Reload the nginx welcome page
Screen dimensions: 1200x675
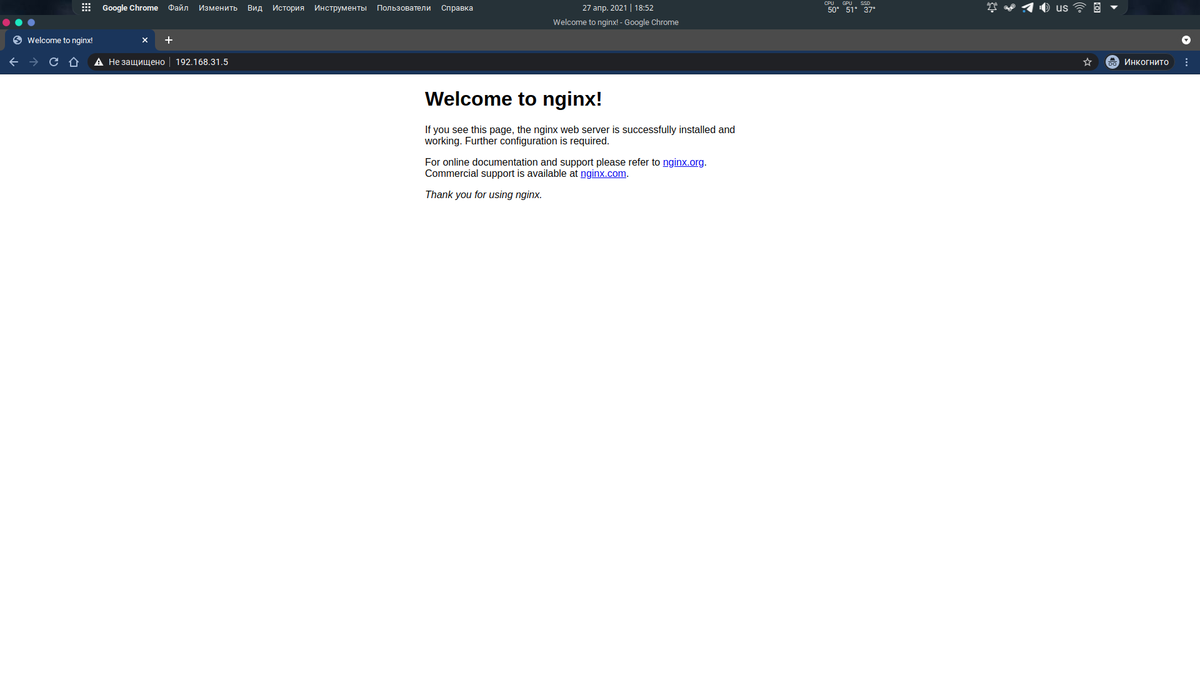[x=53, y=61]
